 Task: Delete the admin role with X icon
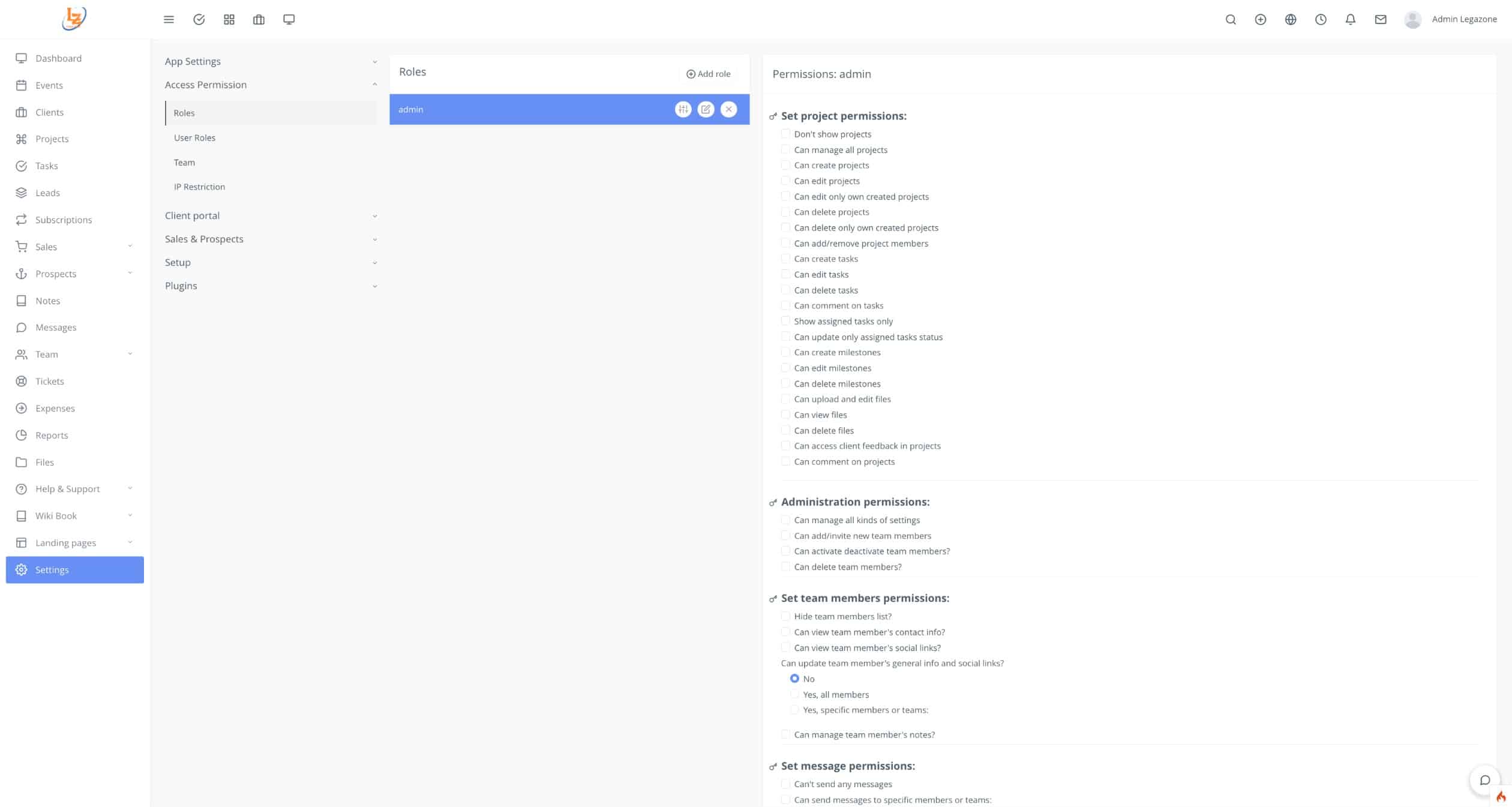coord(728,109)
